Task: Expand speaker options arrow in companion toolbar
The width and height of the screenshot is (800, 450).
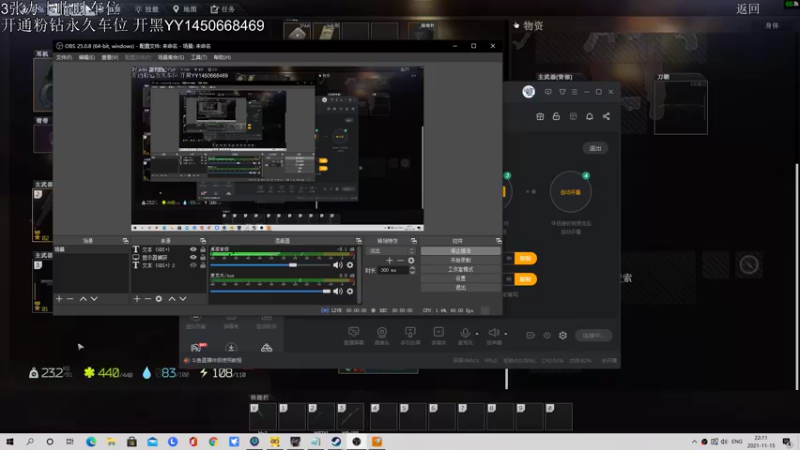Action: click(x=506, y=334)
